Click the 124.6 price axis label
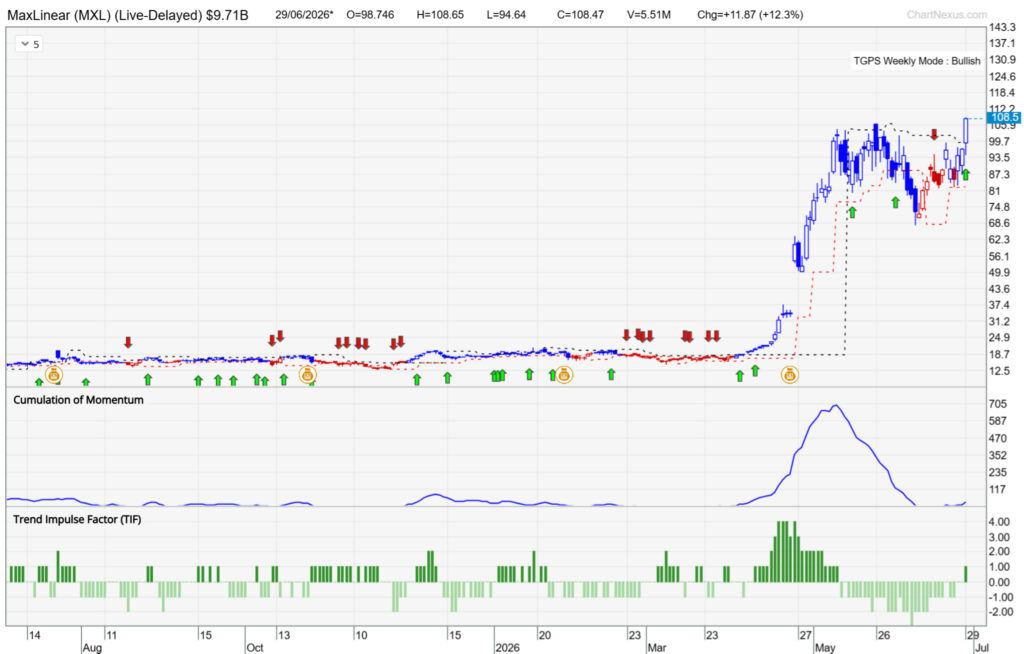This screenshot has width=1024, height=654. (x=1002, y=76)
